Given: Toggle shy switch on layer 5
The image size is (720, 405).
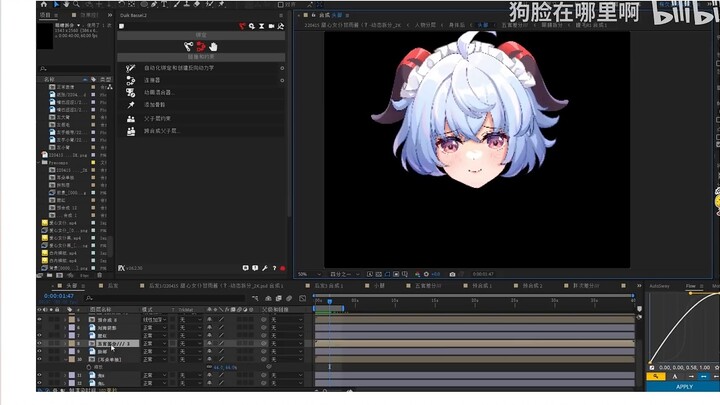Looking at the screenshot, I should 210,320.
